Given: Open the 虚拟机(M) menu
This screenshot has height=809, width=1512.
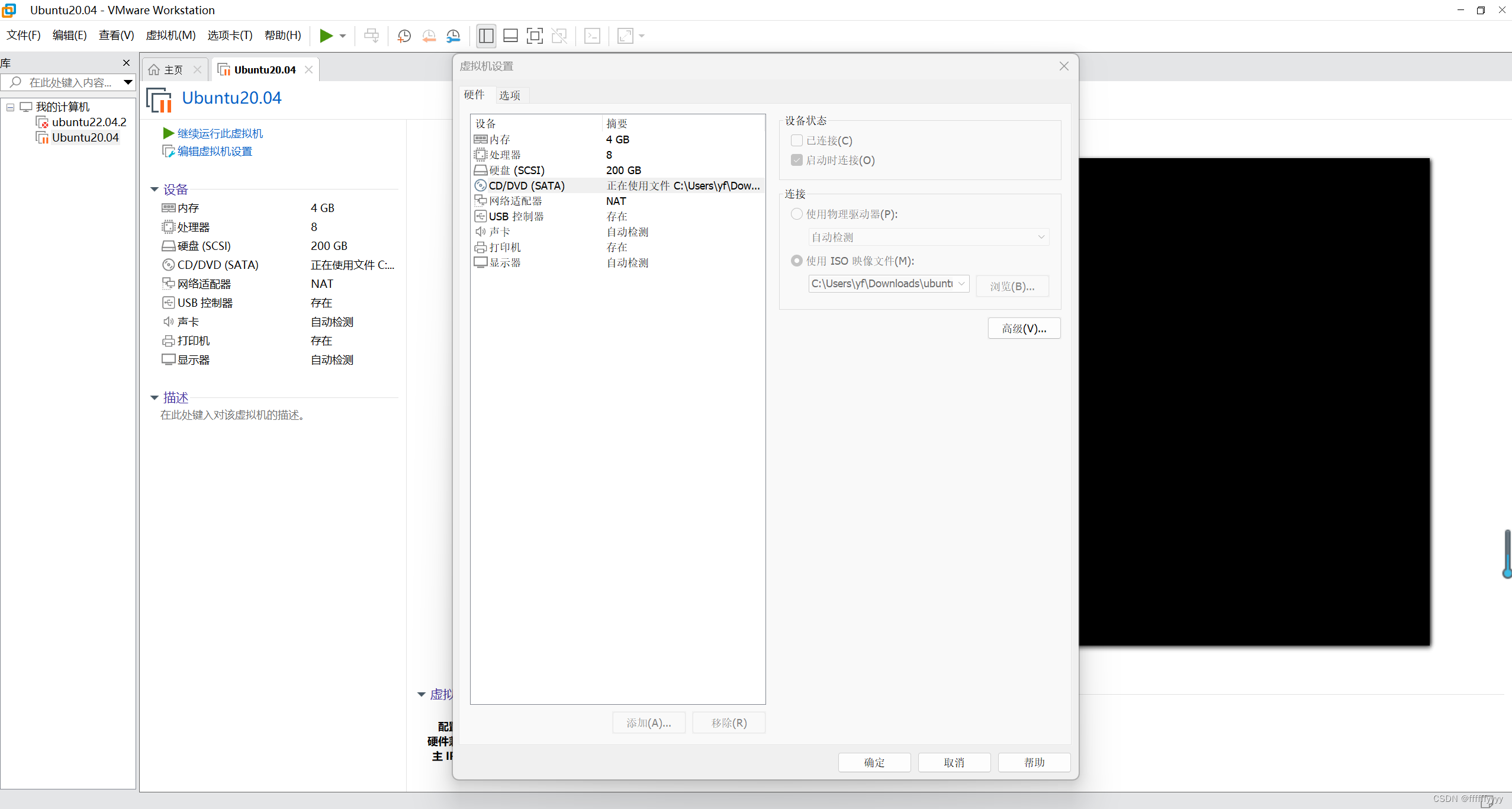Looking at the screenshot, I should tap(170, 36).
